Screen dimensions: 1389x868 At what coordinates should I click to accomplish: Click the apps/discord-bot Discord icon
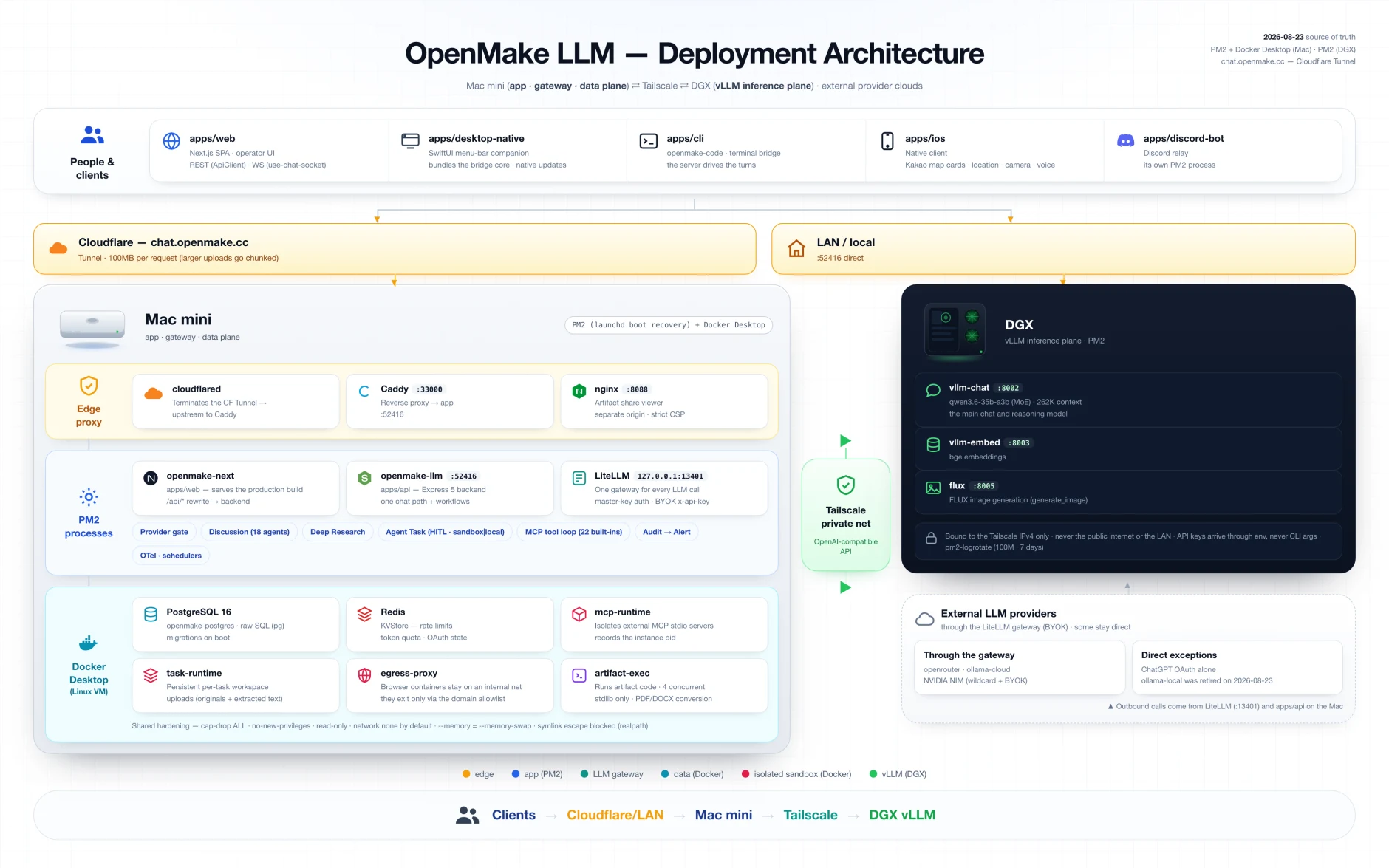click(1125, 141)
